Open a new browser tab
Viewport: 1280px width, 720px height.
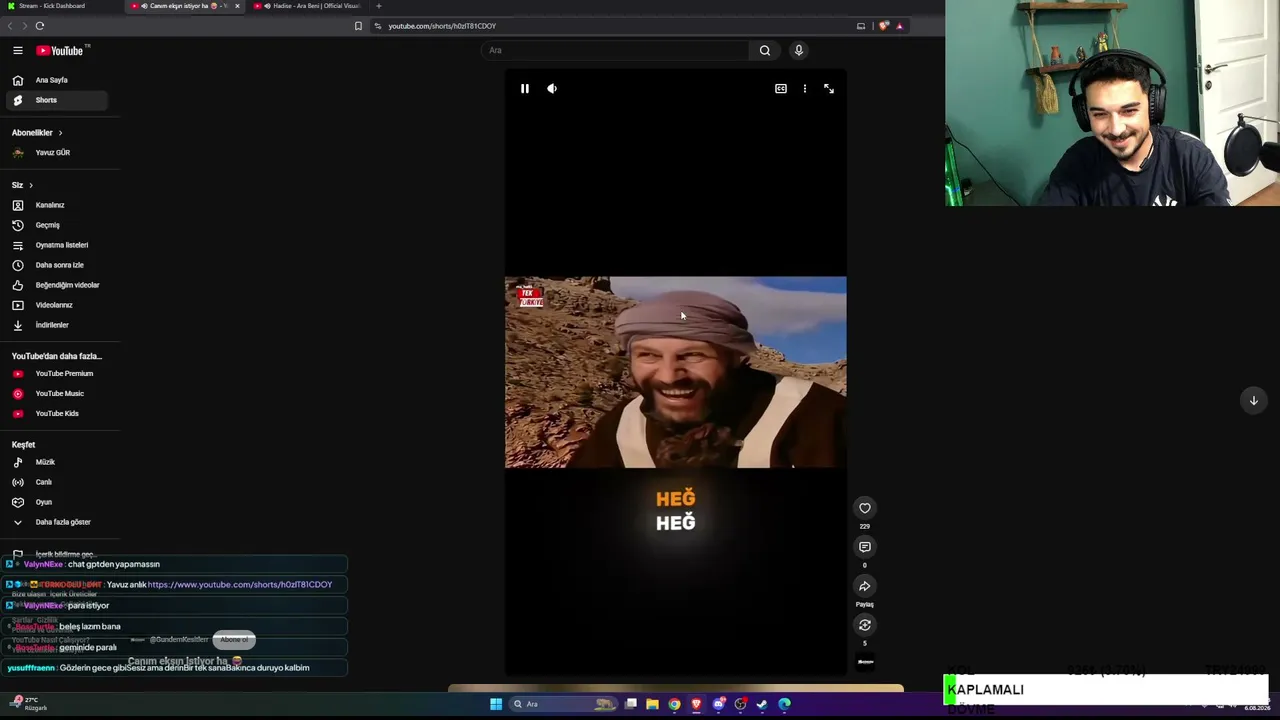point(378,6)
